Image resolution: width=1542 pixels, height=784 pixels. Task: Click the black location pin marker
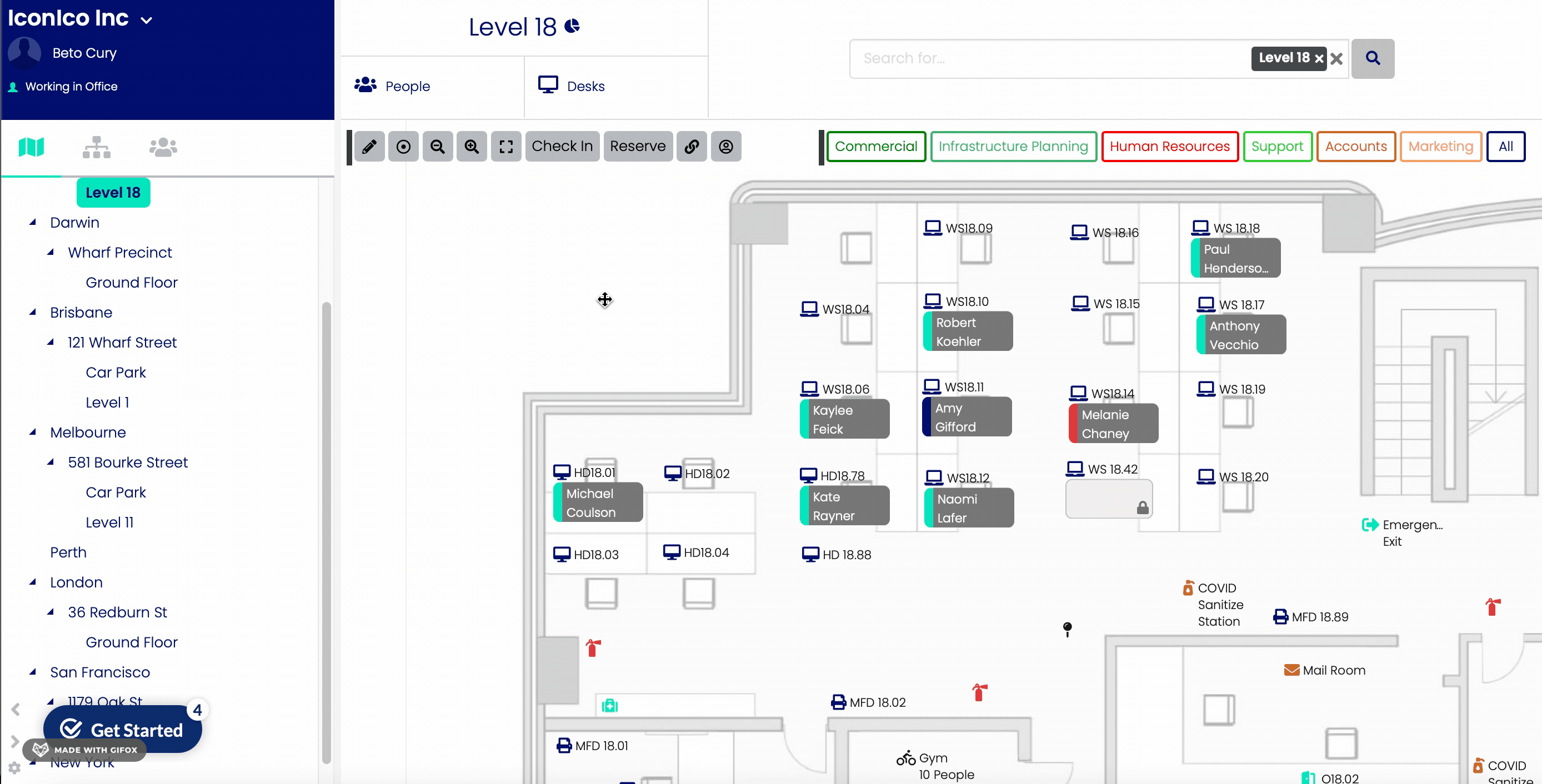tap(1067, 629)
